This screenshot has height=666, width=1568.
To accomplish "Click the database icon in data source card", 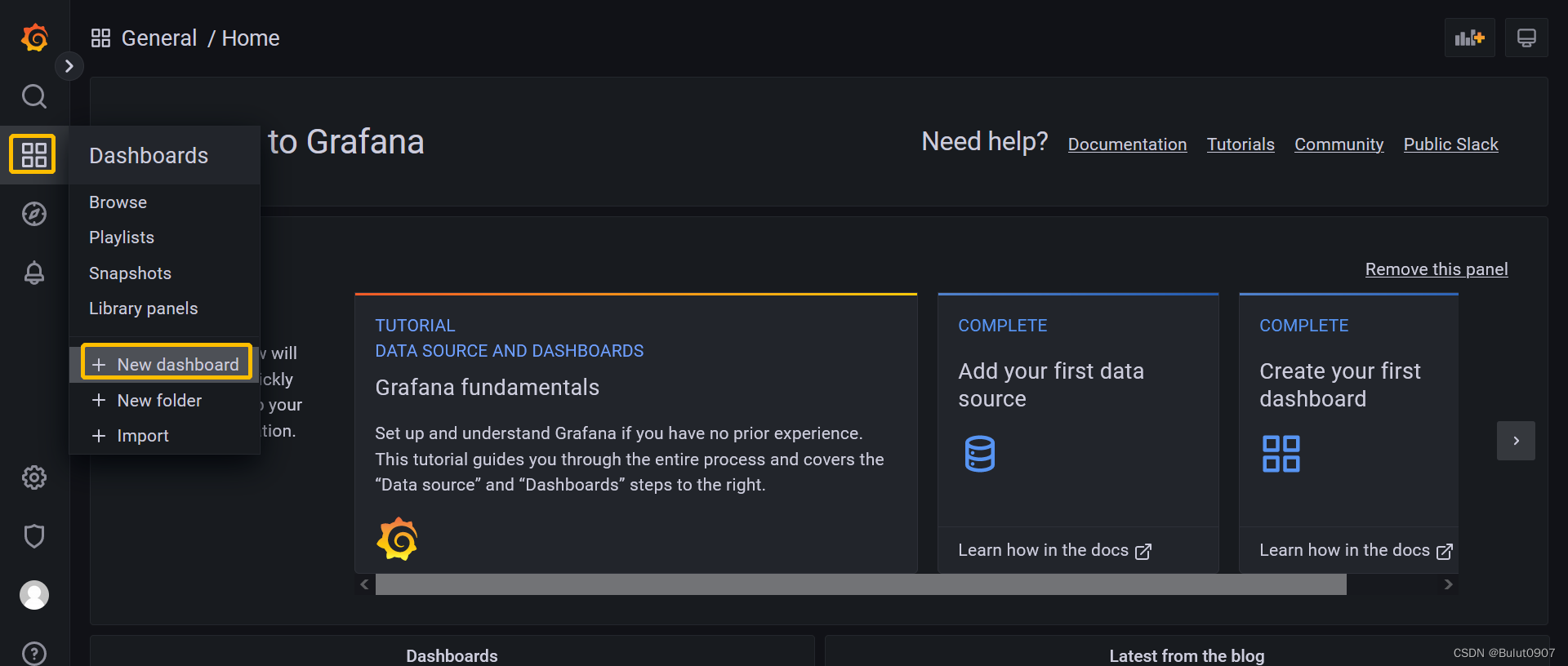I will (980, 454).
